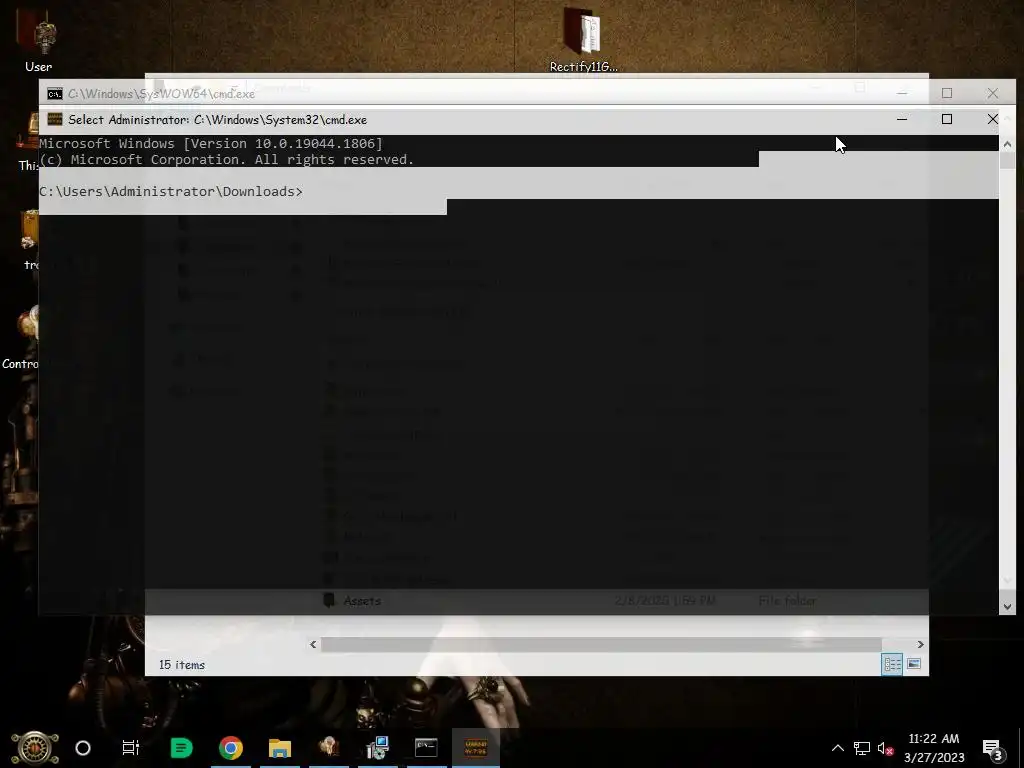Show hidden system tray icons
Screen dimensions: 1024x768
tap(837, 748)
